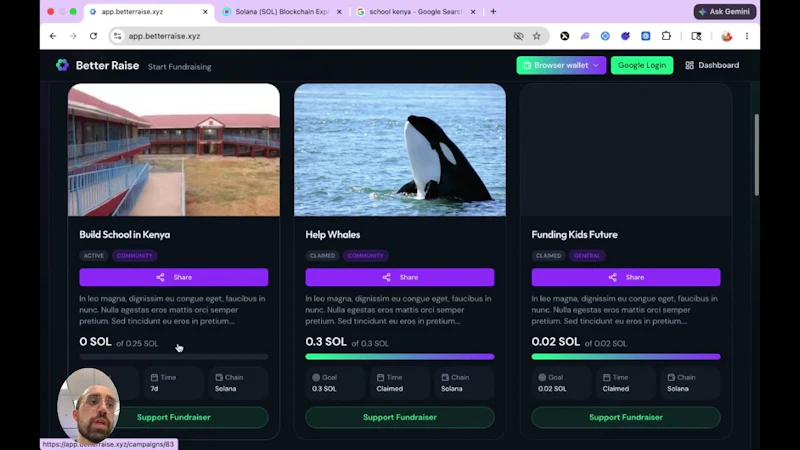Click the Chain icon on Funding Kids Future card
The height and width of the screenshot is (450, 800).
coord(671,378)
